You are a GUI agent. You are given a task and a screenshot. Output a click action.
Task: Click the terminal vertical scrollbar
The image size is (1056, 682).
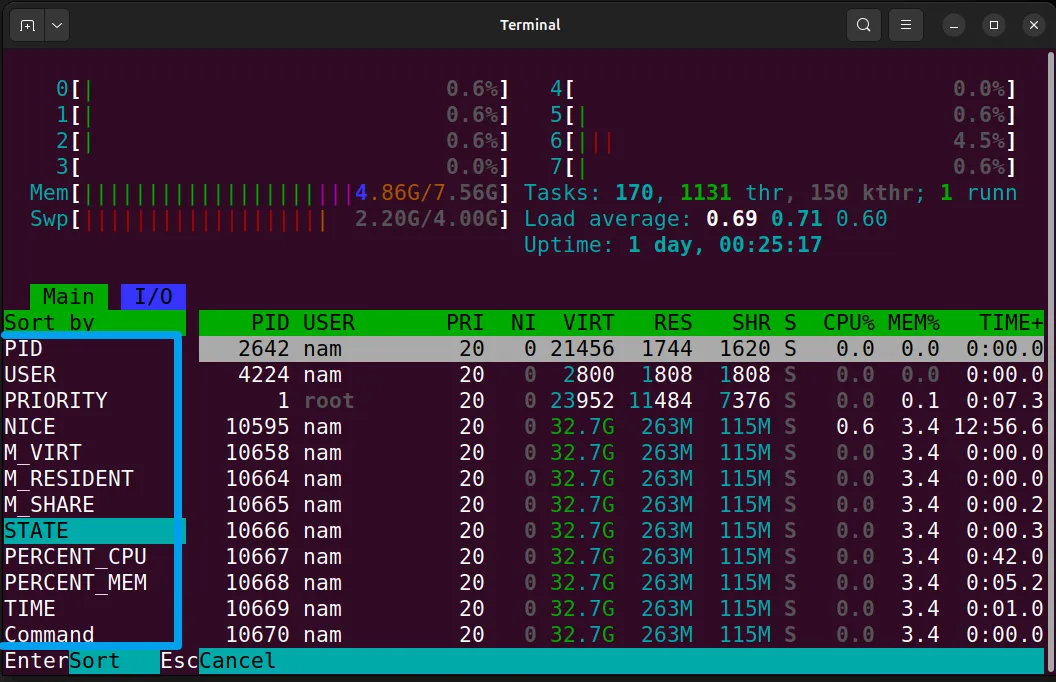click(x=1050, y=364)
